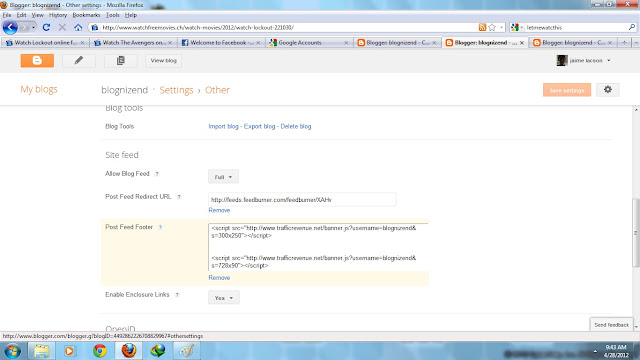Click Remove under Post Feed Footer
The image size is (640, 360).
coord(219,278)
